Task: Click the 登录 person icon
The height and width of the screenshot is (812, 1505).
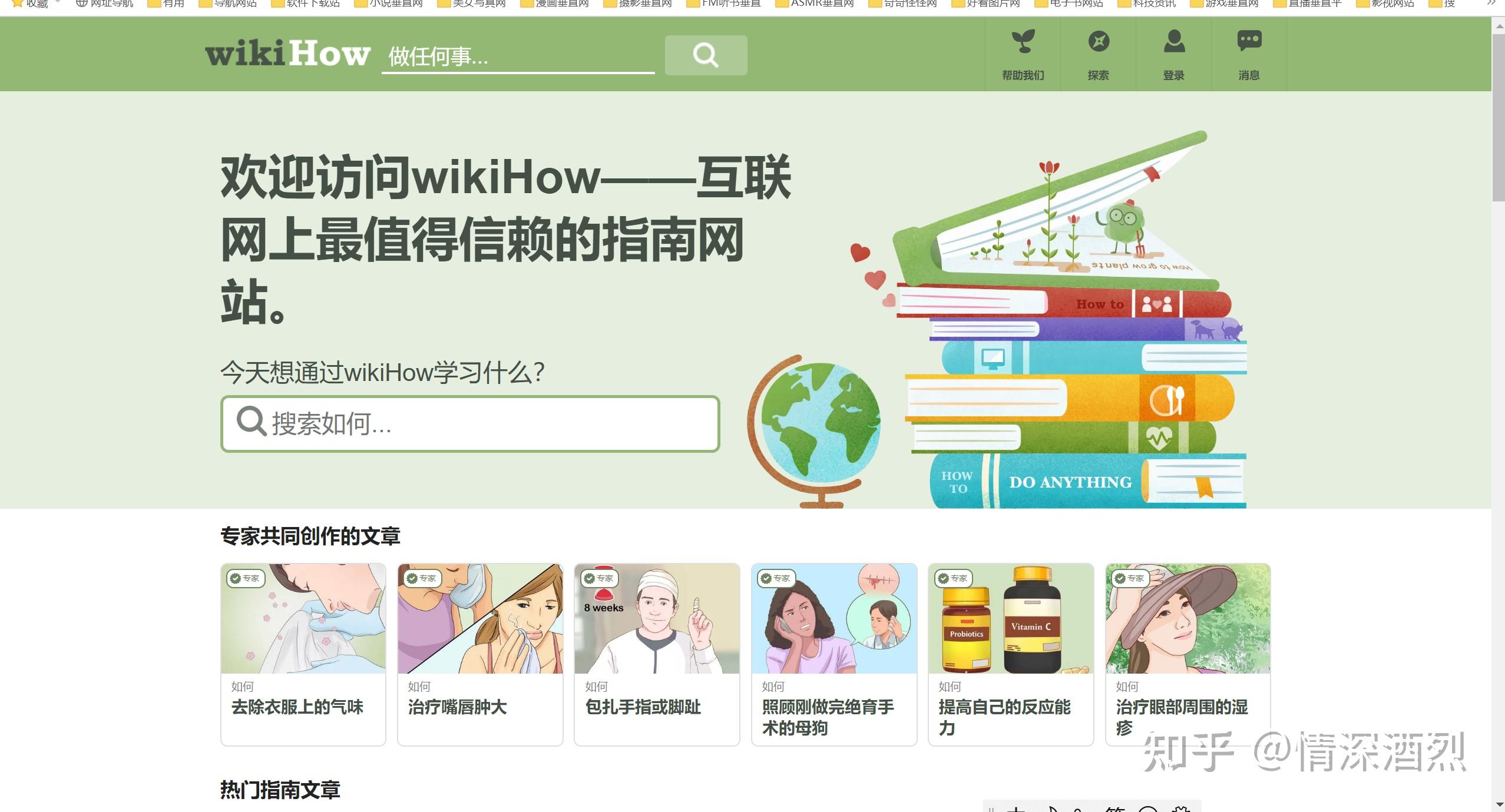Action: (1175, 42)
